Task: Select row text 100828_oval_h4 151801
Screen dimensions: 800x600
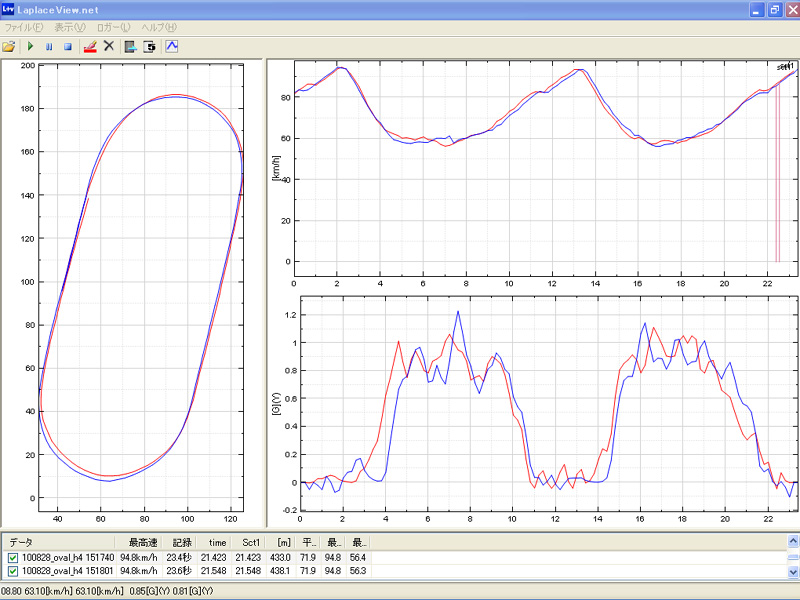Action: click(68, 571)
